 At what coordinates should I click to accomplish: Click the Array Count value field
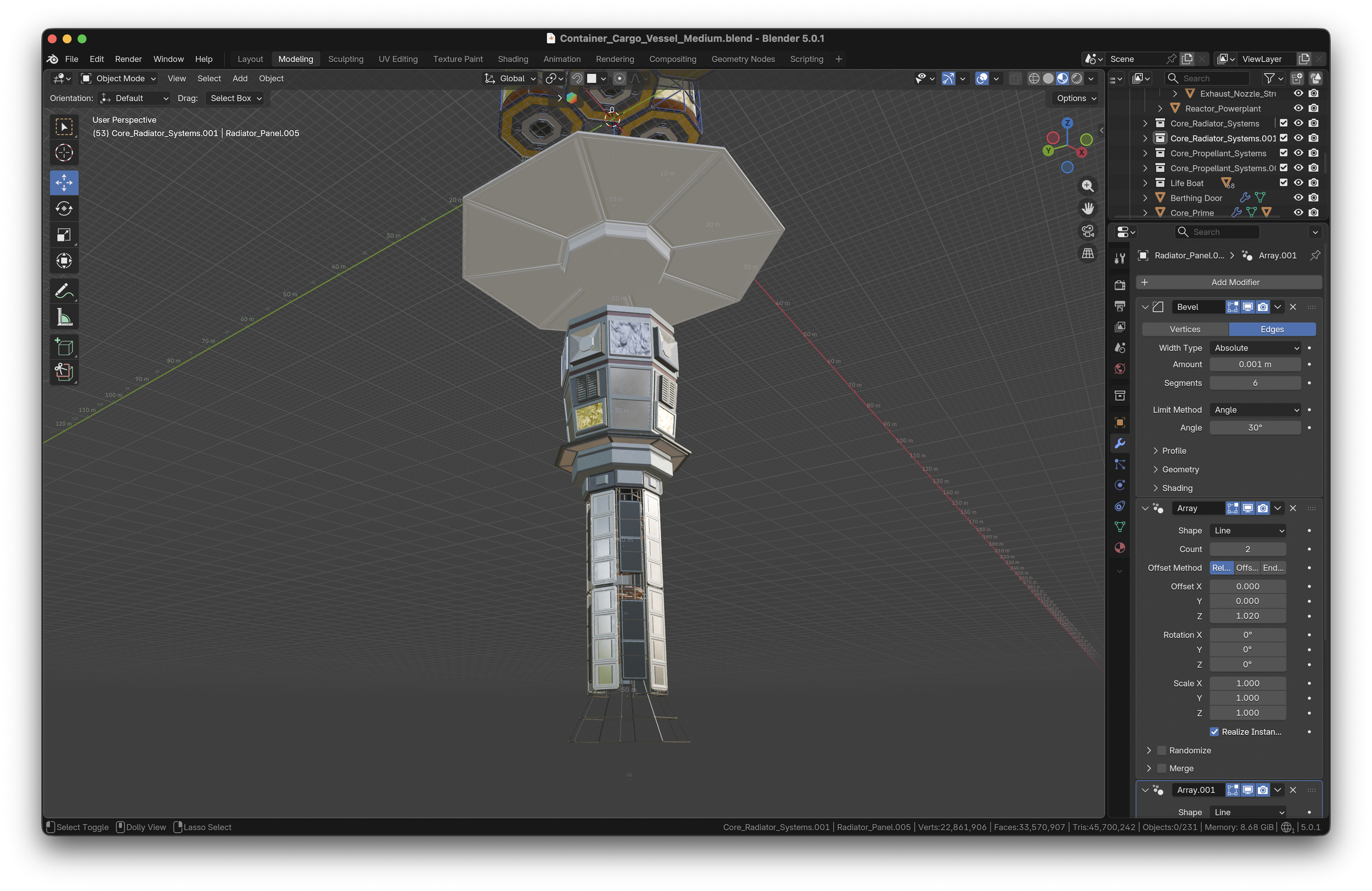coord(1247,549)
